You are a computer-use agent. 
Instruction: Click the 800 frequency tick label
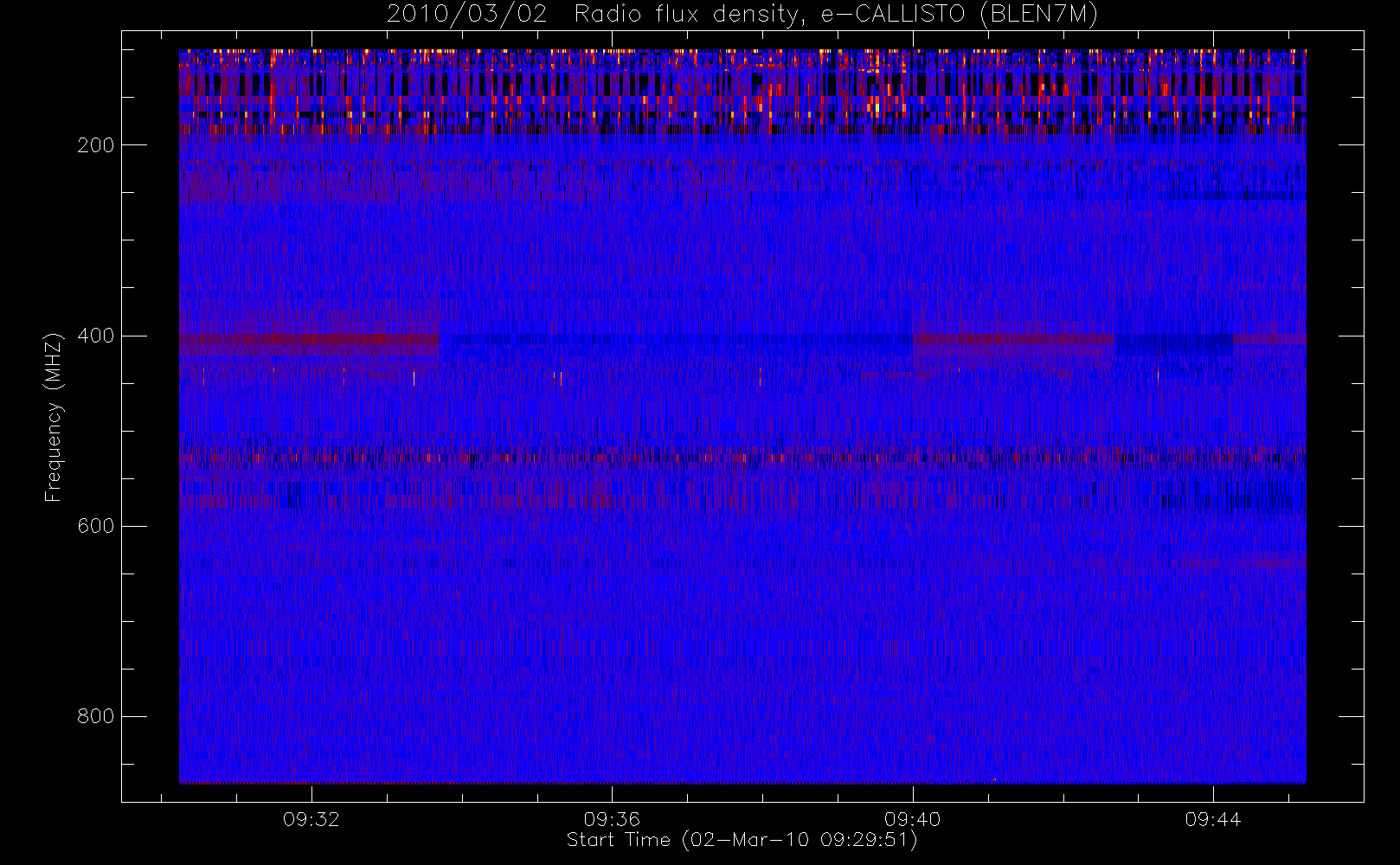pyautogui.click(x=95, y=716)
